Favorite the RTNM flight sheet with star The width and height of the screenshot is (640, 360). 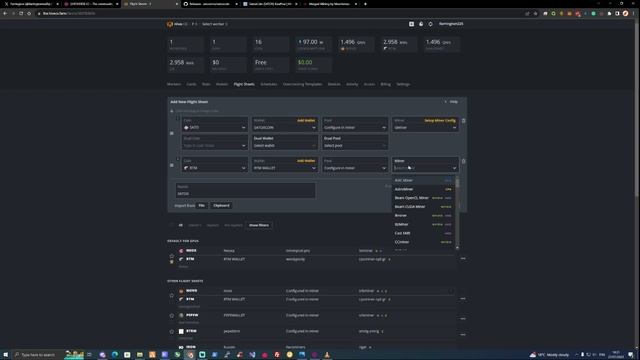point(171,331)
